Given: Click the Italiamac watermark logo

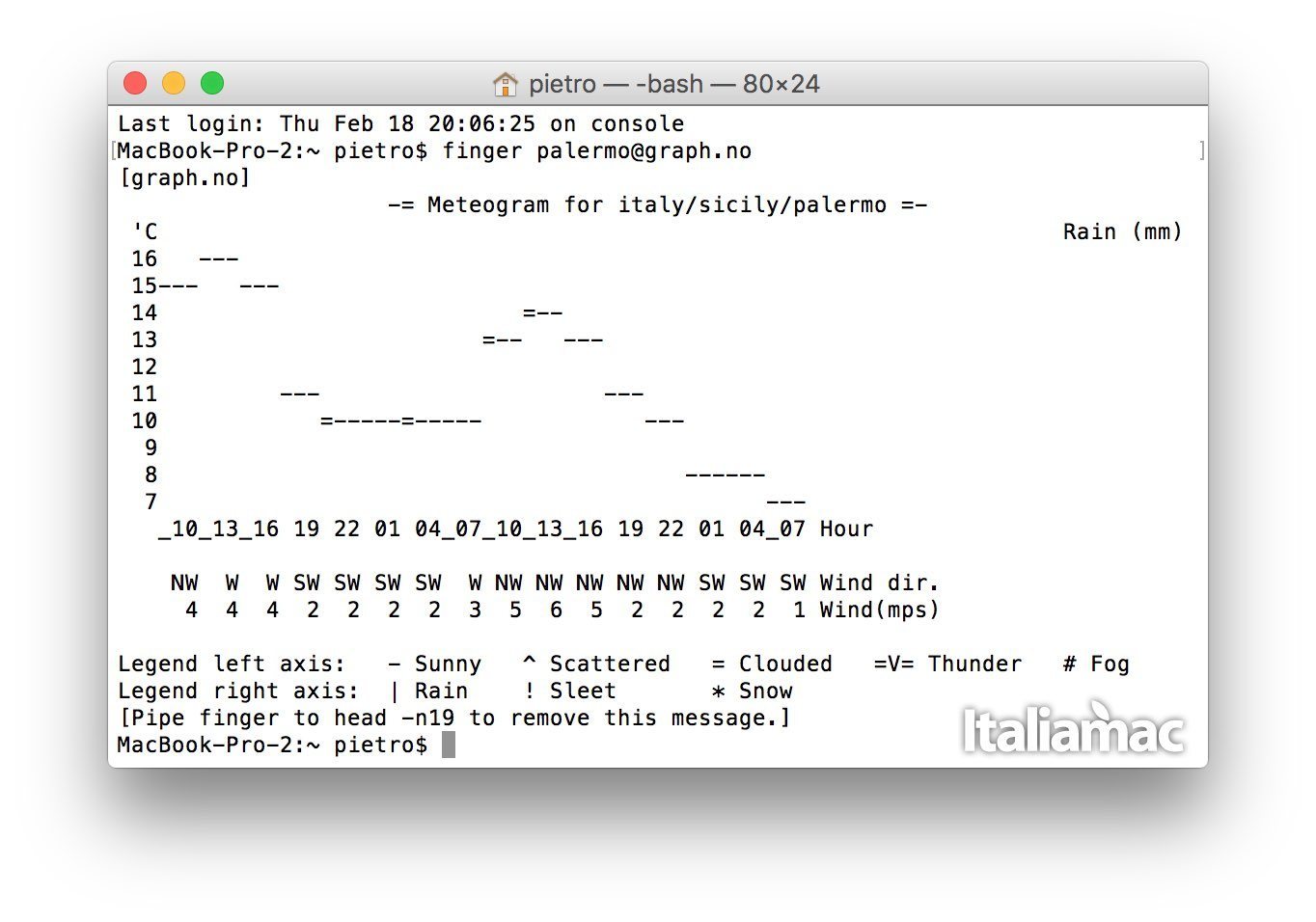Looking at the screenshot, I should 1073,727.
